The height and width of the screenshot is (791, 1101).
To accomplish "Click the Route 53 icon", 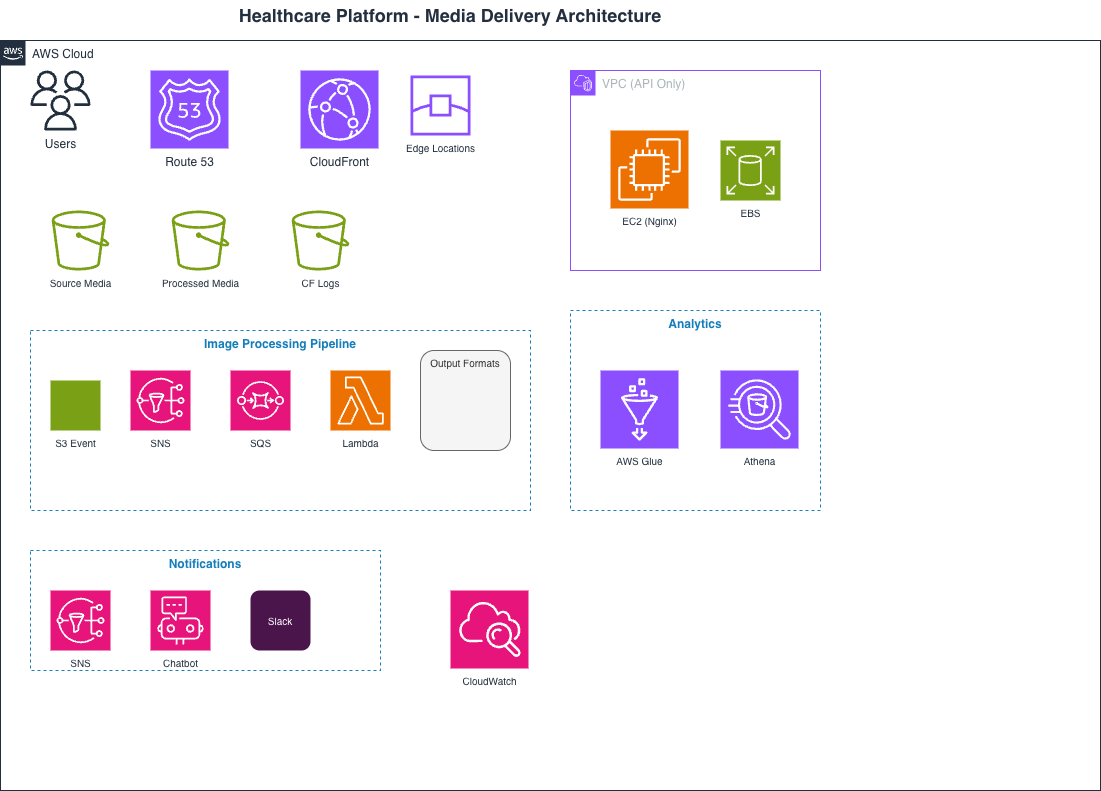I will (x=189, y=109).
